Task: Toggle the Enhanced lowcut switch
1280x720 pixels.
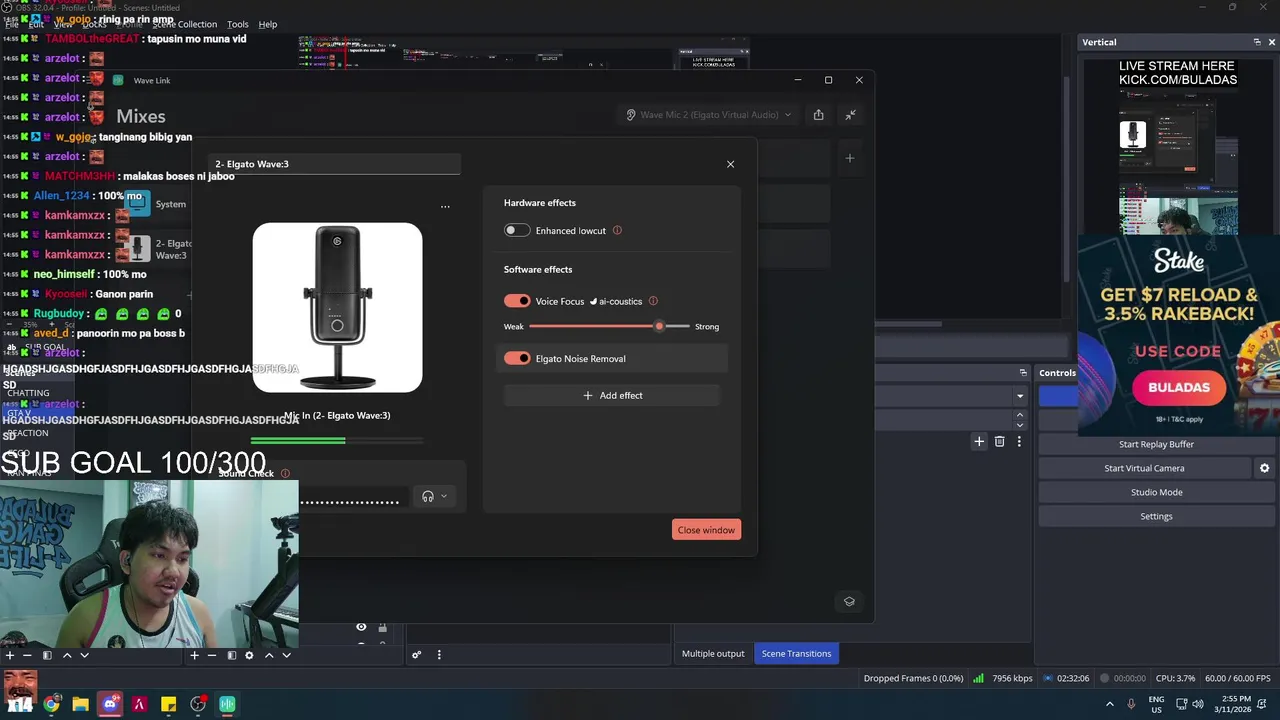Action: [516, 231]
